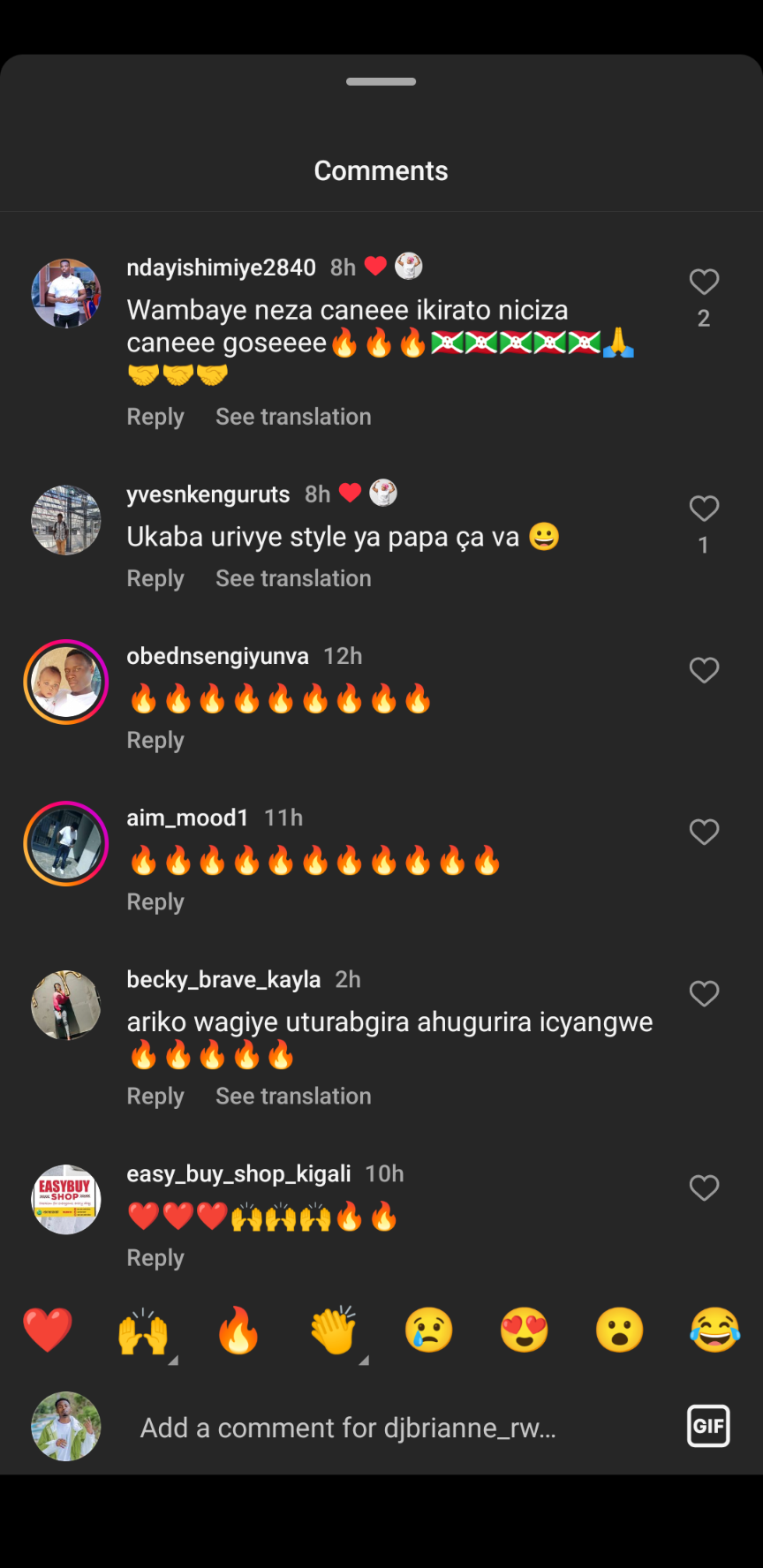
Task: Like becky_brave_kayla's comment
Action: click(x=704, y=994)
